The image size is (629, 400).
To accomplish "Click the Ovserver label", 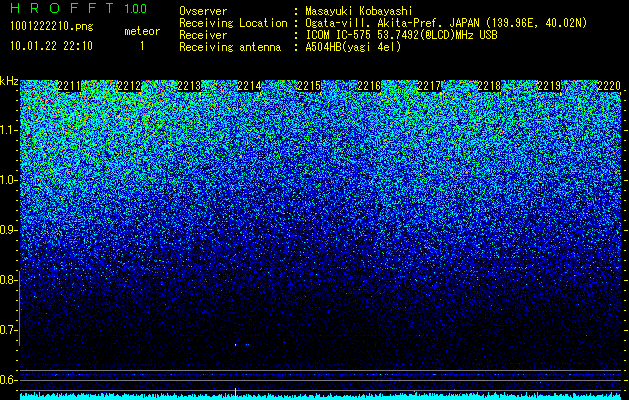I will (203, 11).
